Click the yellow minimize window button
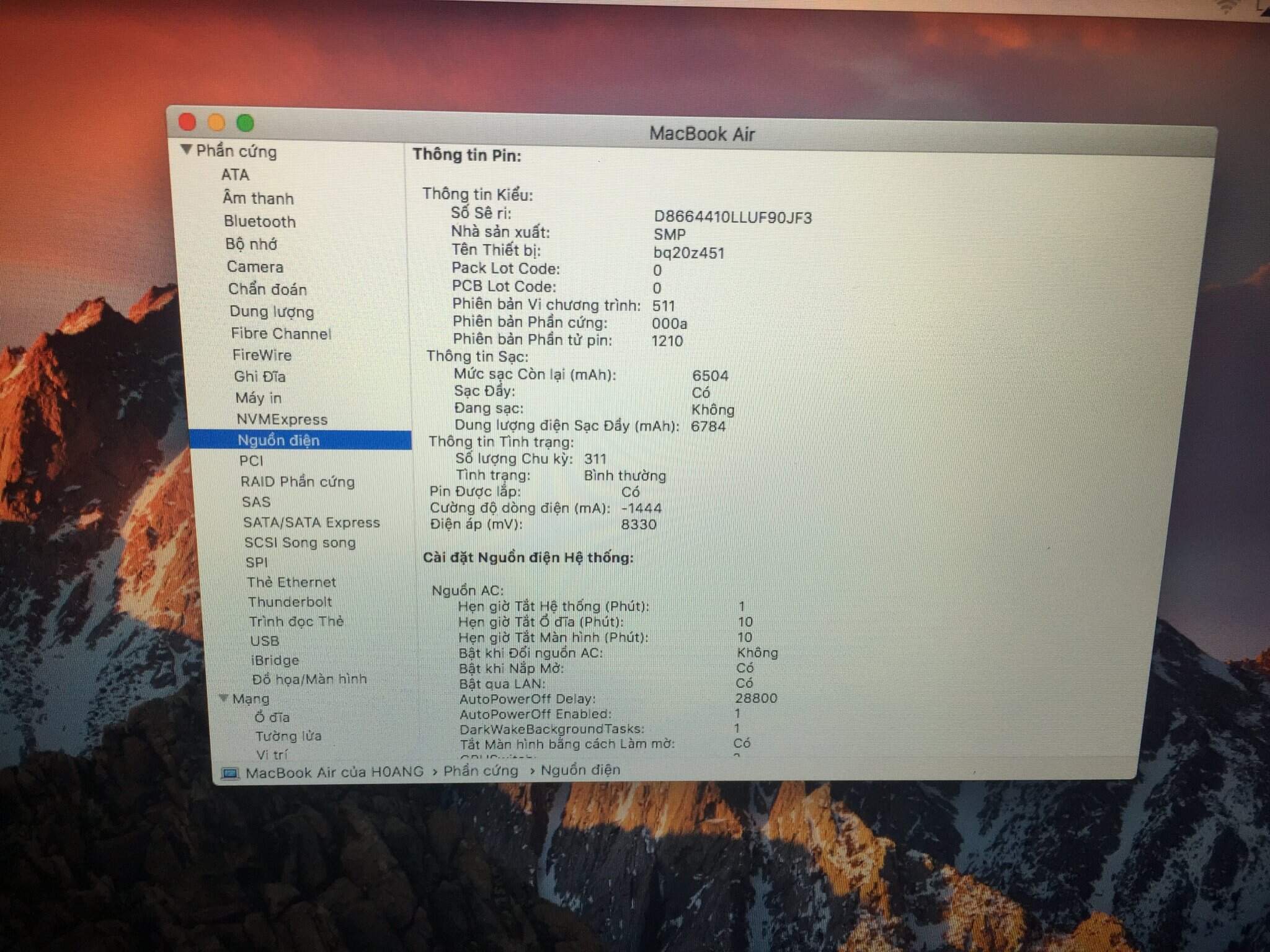The width and height of the screenshot is (1270, 952). click(x=216, y=123)
